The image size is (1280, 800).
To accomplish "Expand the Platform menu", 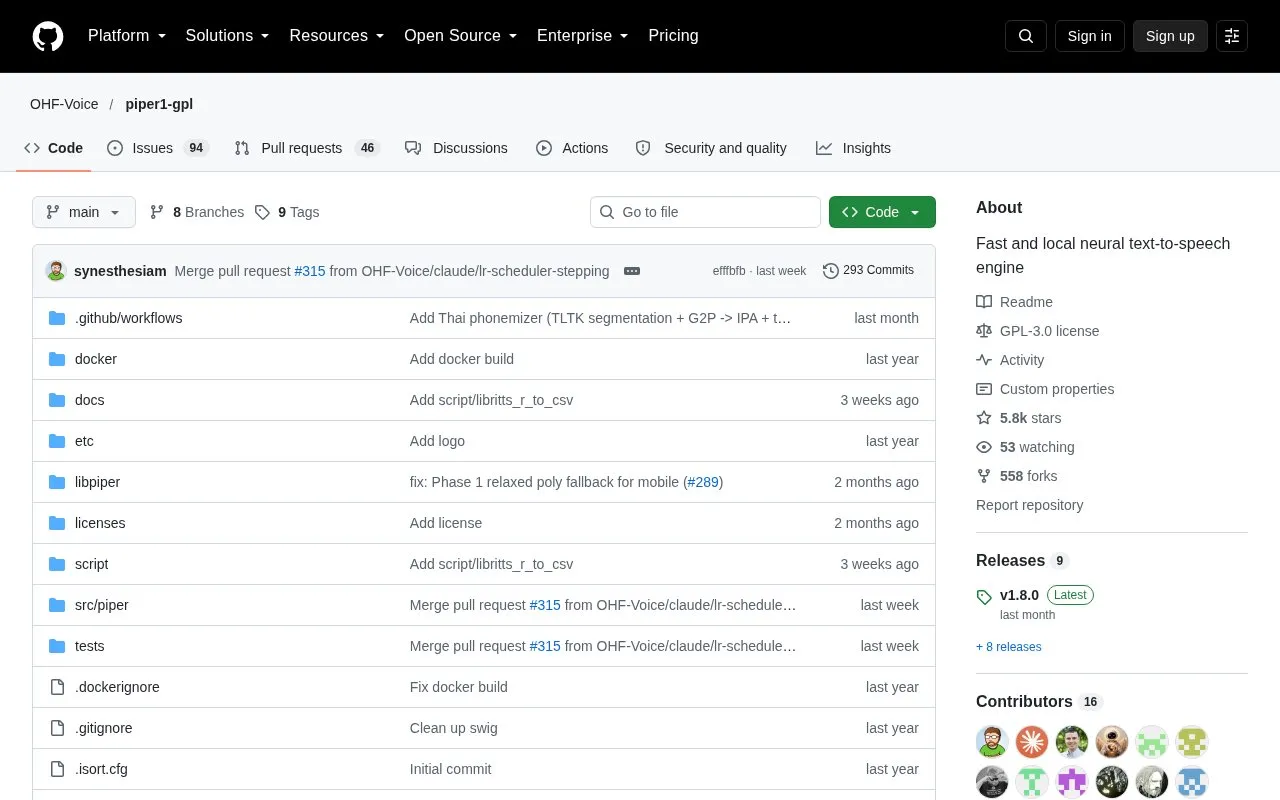I will click(x=127, y=36).
